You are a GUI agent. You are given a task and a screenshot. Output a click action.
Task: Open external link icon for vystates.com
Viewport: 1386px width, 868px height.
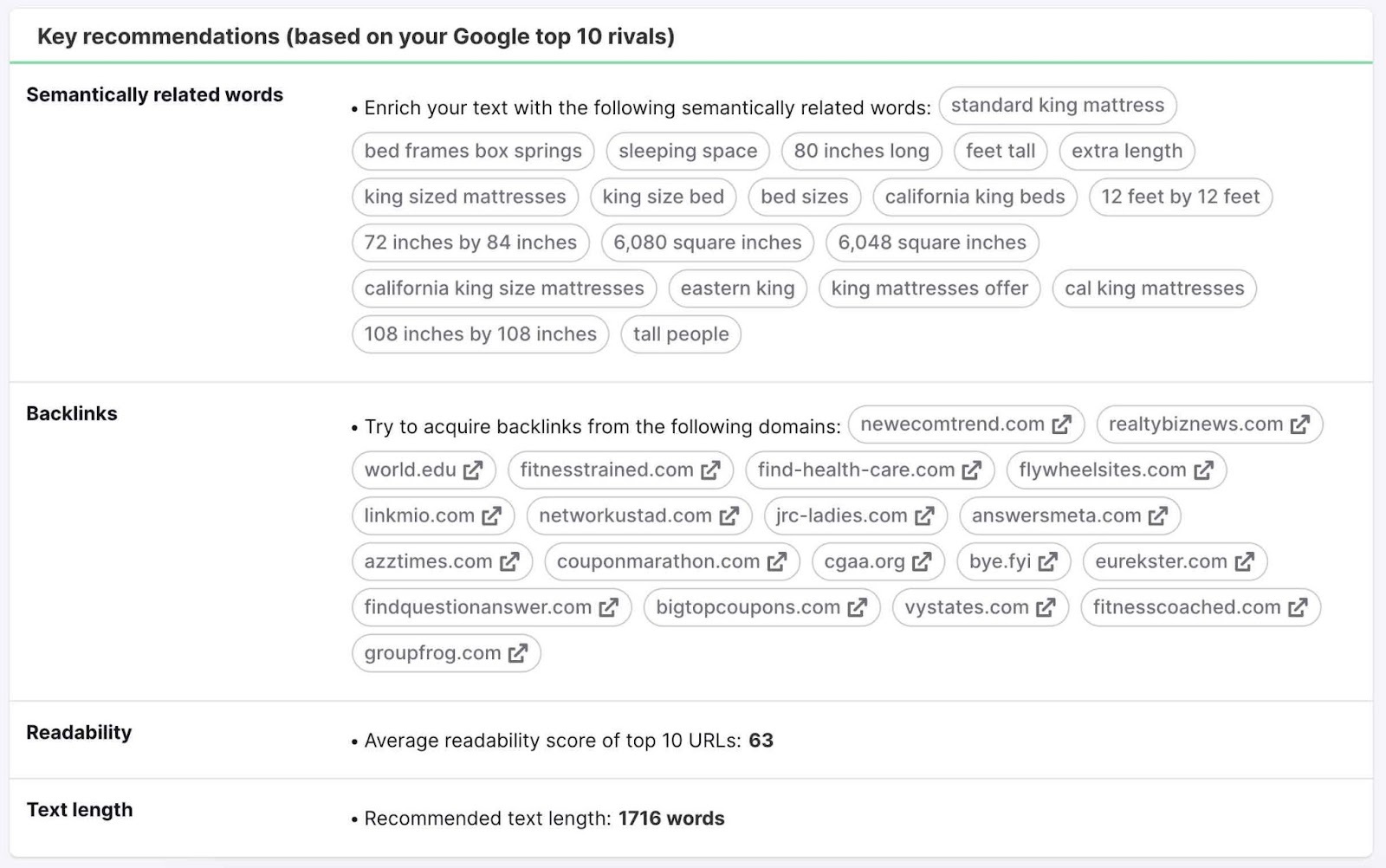pyautogui.click(x=1046, y=607)
